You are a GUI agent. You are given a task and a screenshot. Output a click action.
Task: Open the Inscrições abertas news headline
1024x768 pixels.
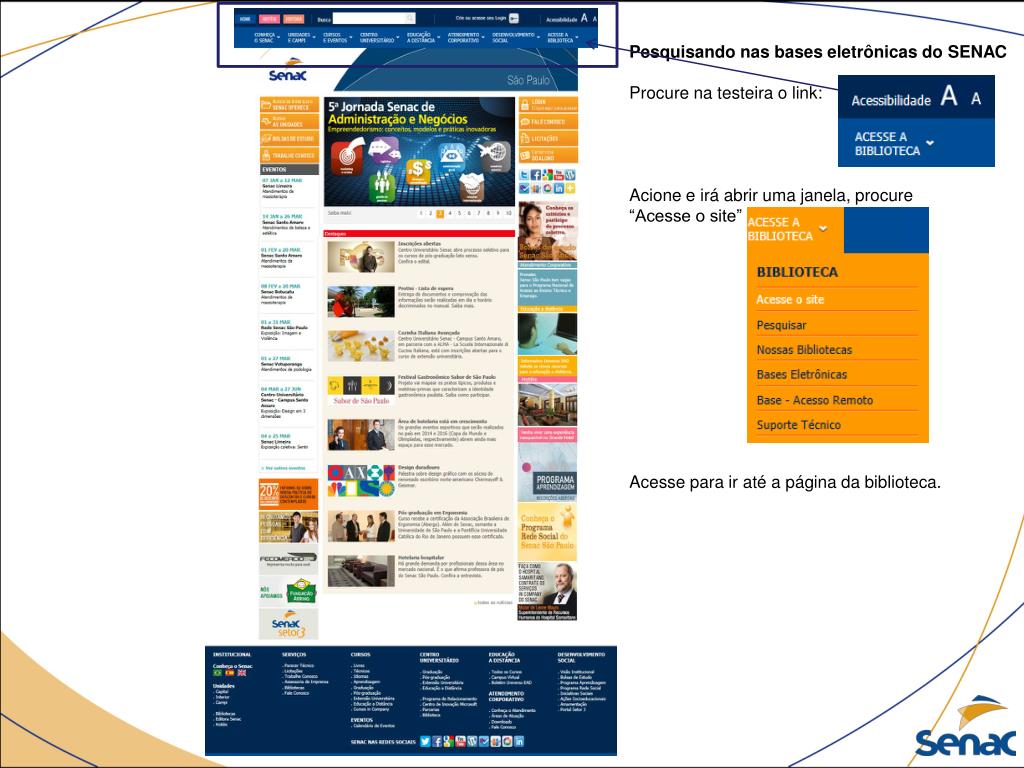(x=421, y=244)
